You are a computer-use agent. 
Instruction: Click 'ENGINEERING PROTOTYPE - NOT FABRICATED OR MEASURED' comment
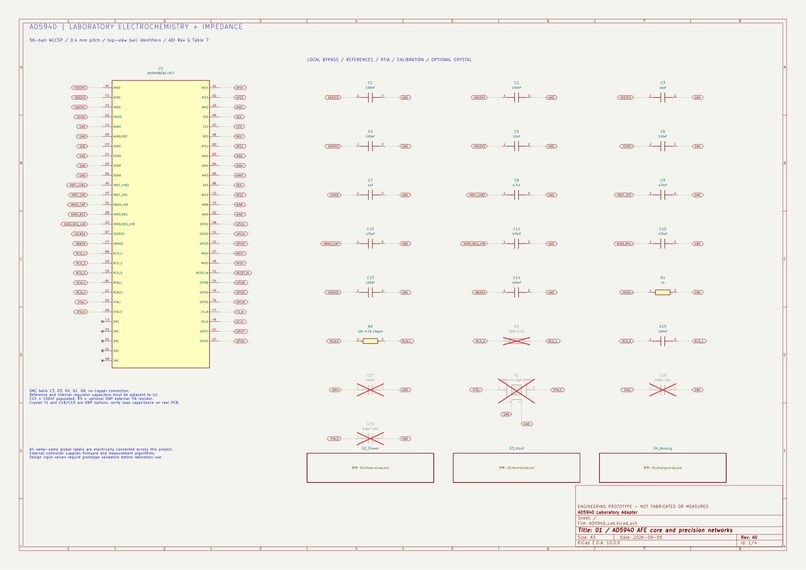click(643, 506)
